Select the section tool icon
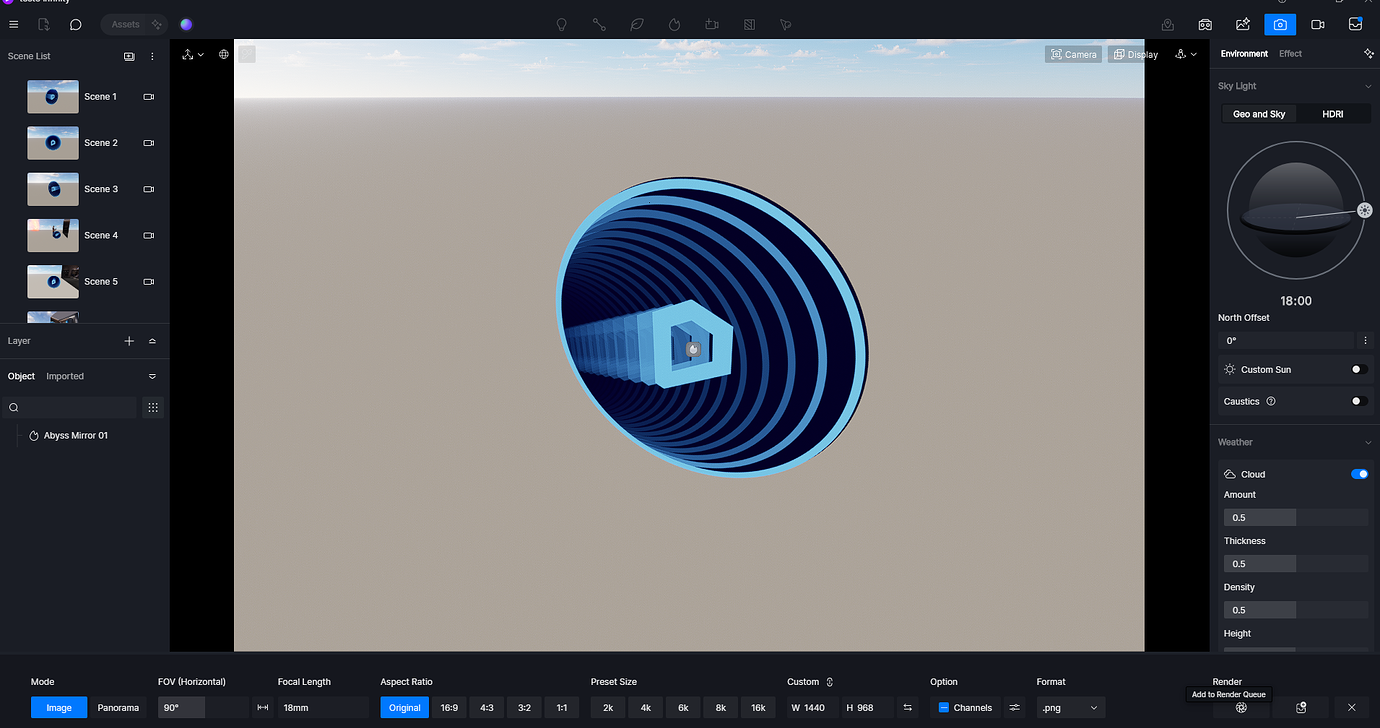The width and height of the screenshot is (1380, 728). click(x=749, y=24)
